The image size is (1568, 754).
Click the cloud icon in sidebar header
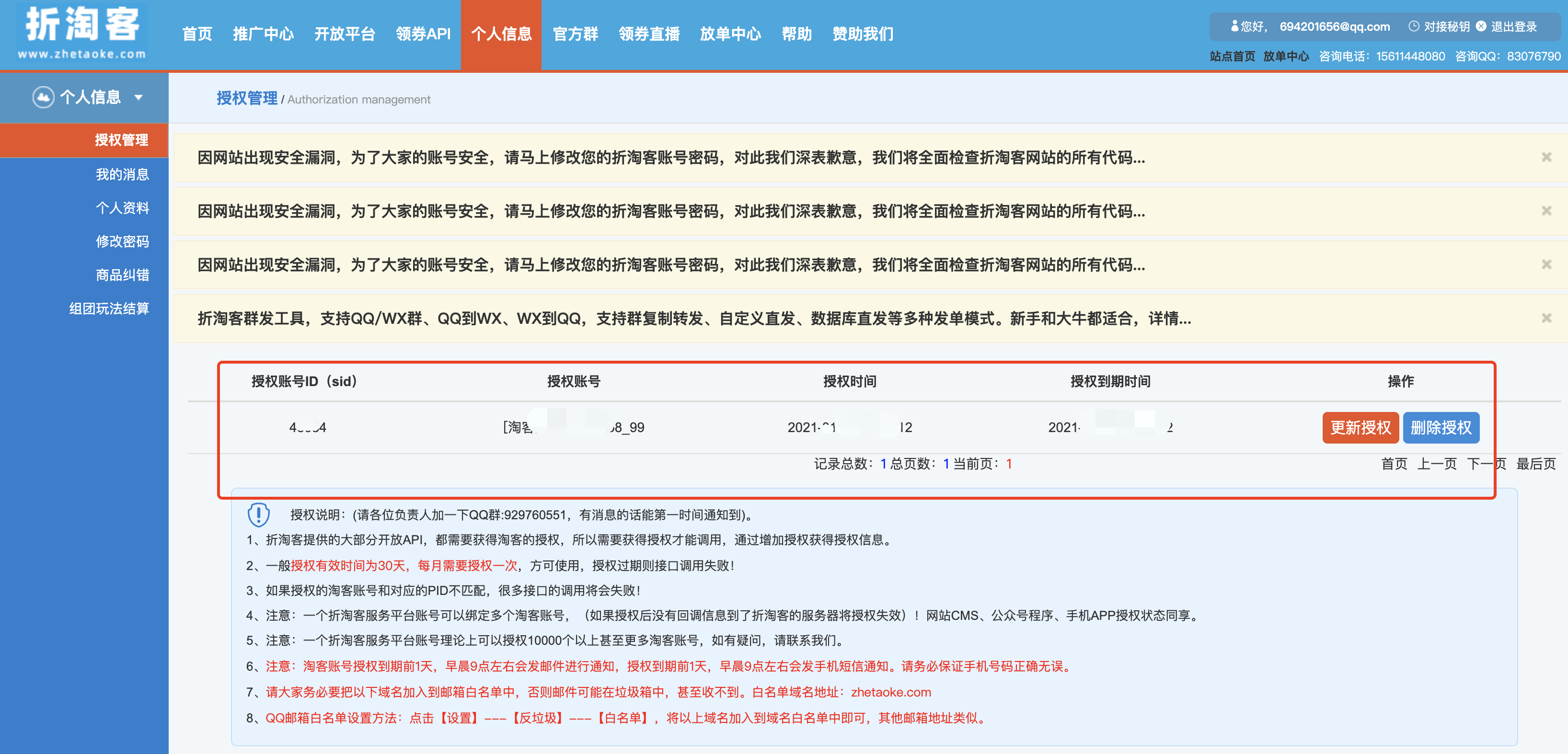point(43,97)
